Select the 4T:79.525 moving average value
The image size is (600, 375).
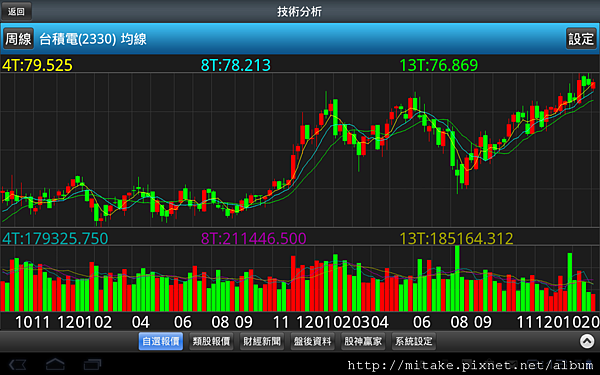37,65
